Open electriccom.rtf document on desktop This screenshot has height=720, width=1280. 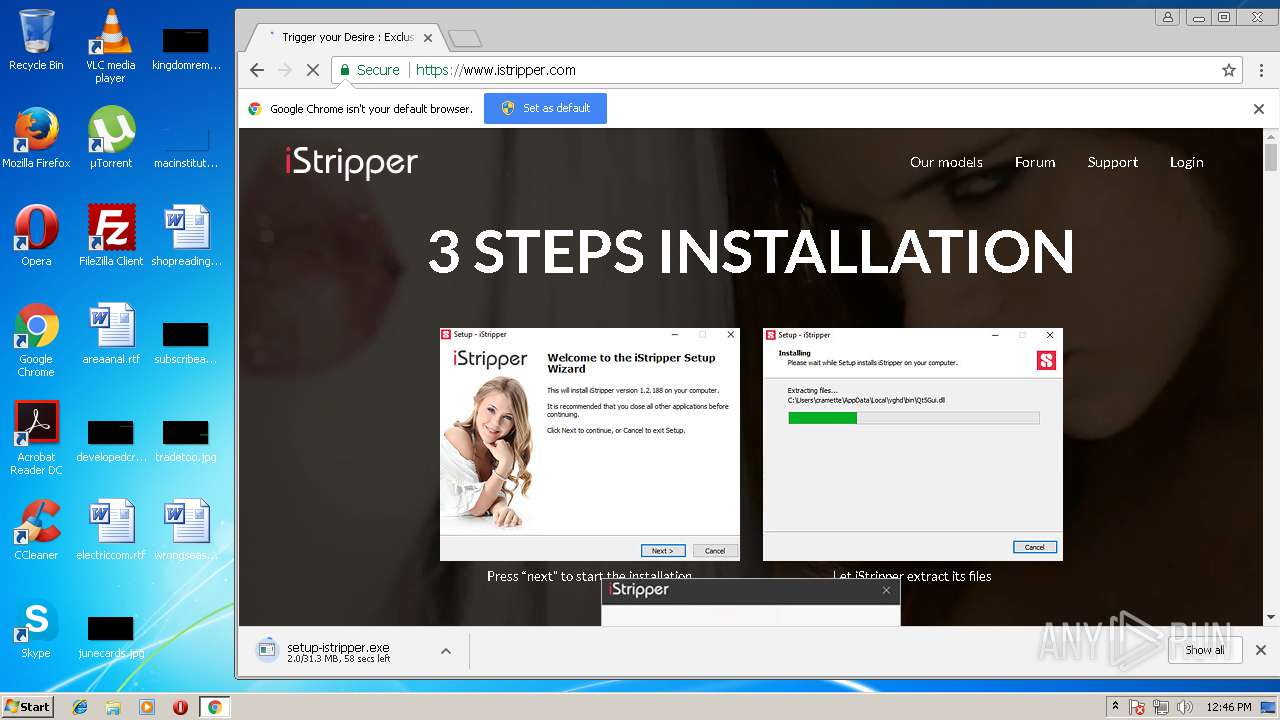pos(111,530)
